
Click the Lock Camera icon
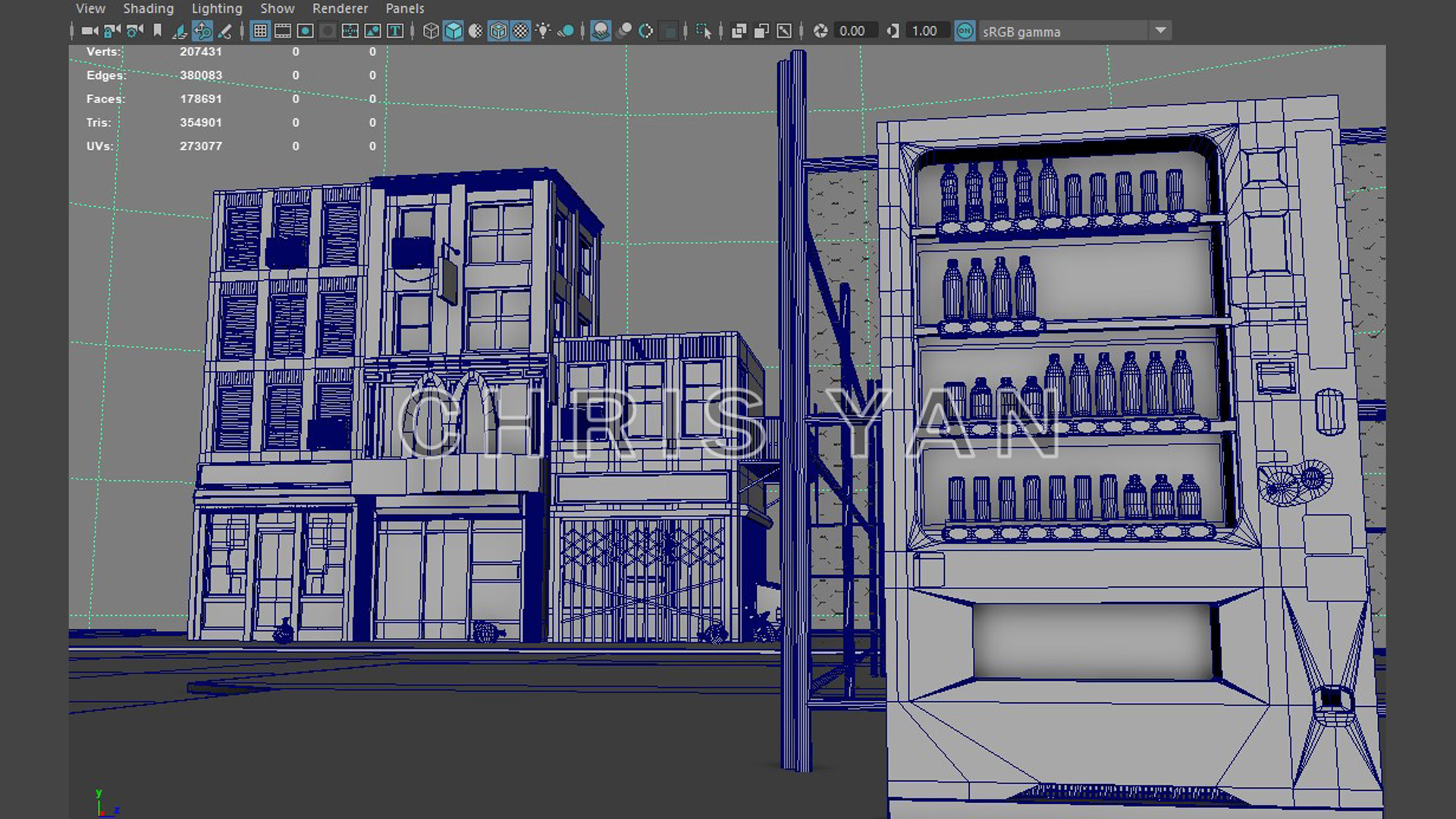point(112,31)
